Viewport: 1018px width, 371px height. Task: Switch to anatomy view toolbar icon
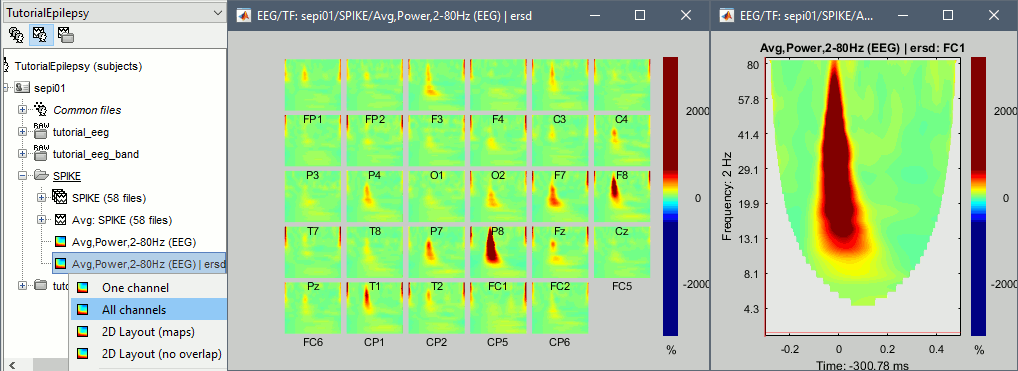pos(17,33)
